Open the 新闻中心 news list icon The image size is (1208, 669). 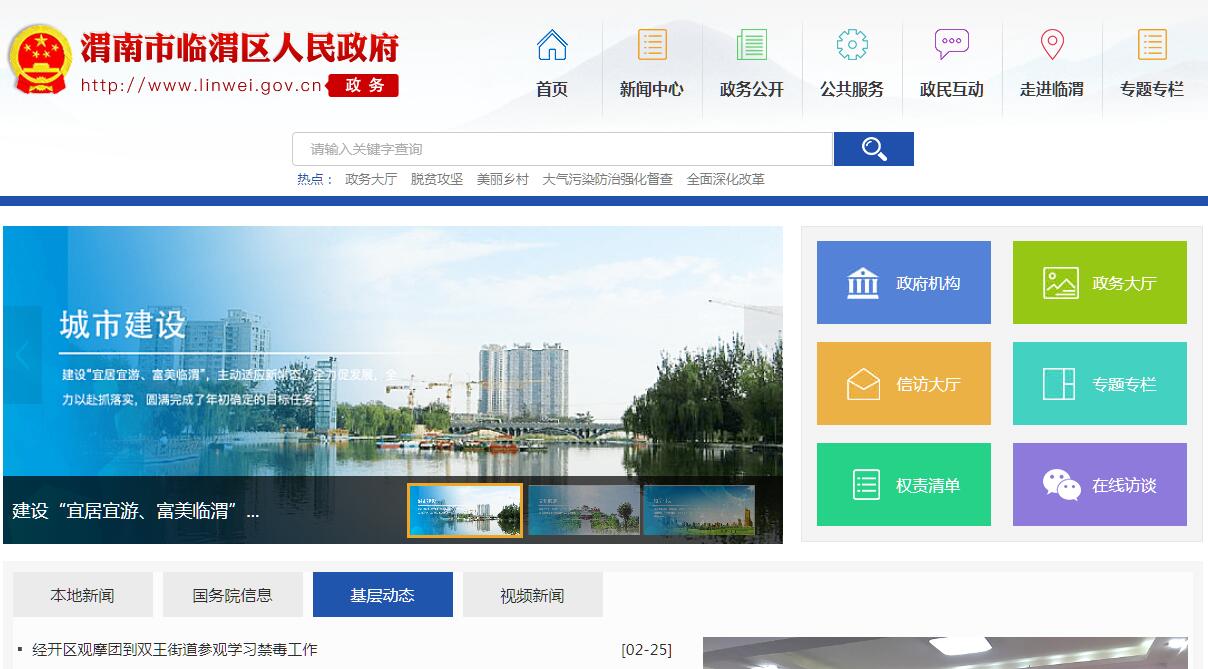click(651, 45)
